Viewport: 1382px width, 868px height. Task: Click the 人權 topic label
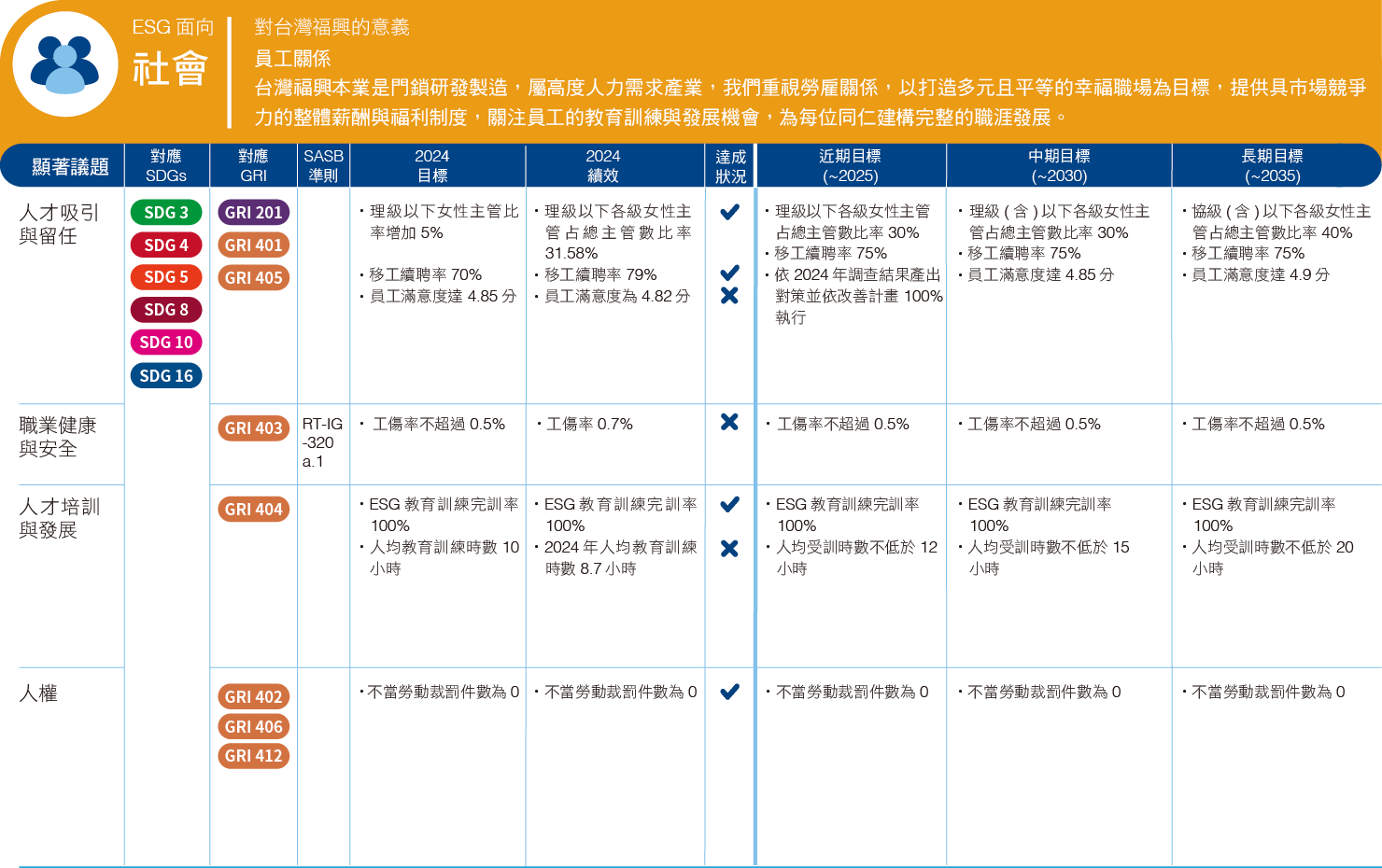(x=38, y=693)
